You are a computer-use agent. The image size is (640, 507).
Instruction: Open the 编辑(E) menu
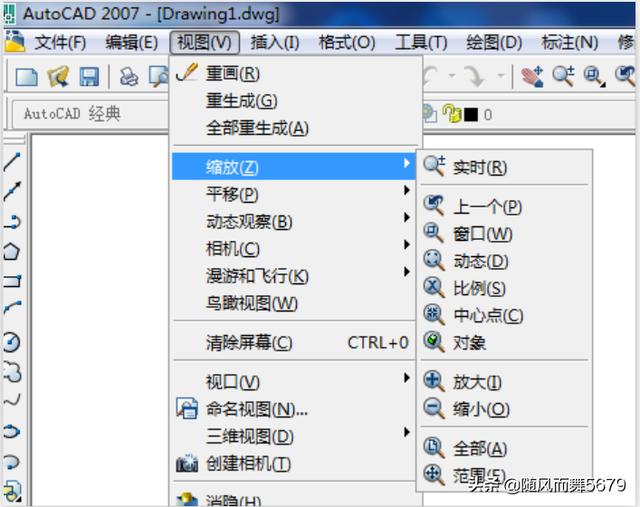(131, 42)
